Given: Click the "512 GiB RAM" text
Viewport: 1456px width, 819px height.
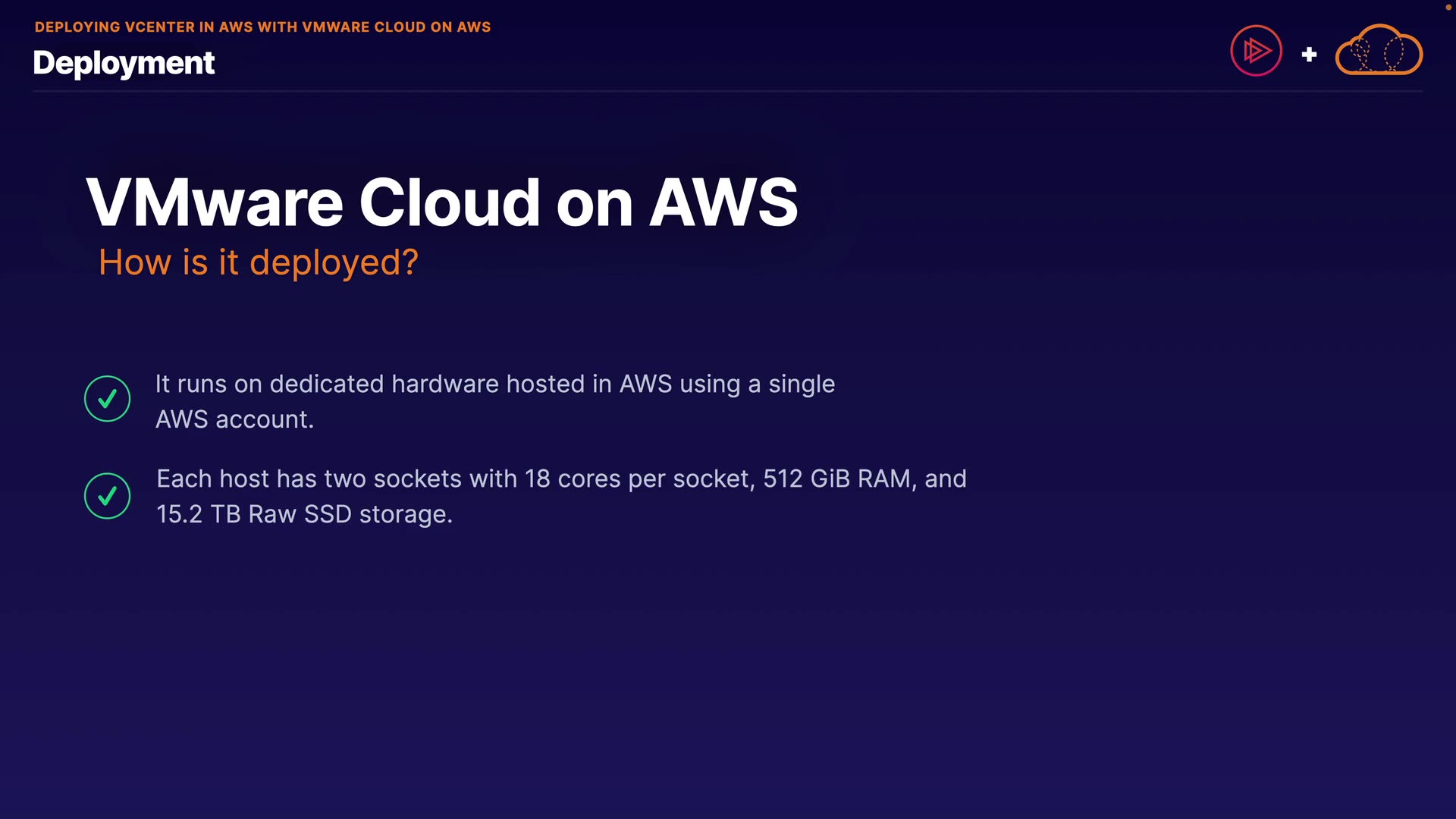Looking at the screenshot, I should [x=839, y=479].
